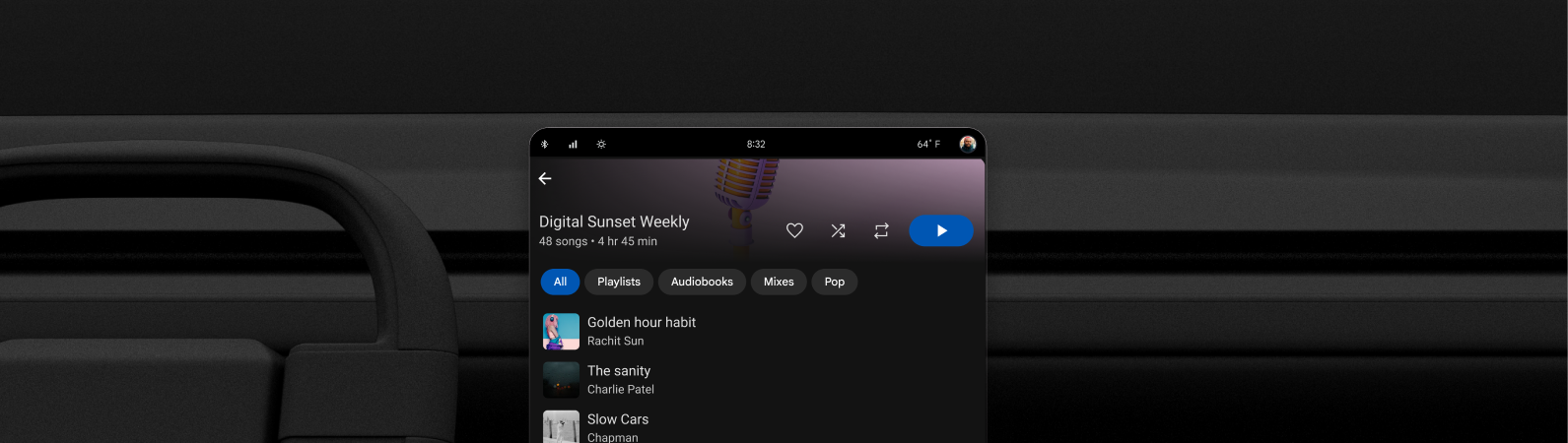
Task: Open the Bluetooth status icon
Action: pos(544,144)
